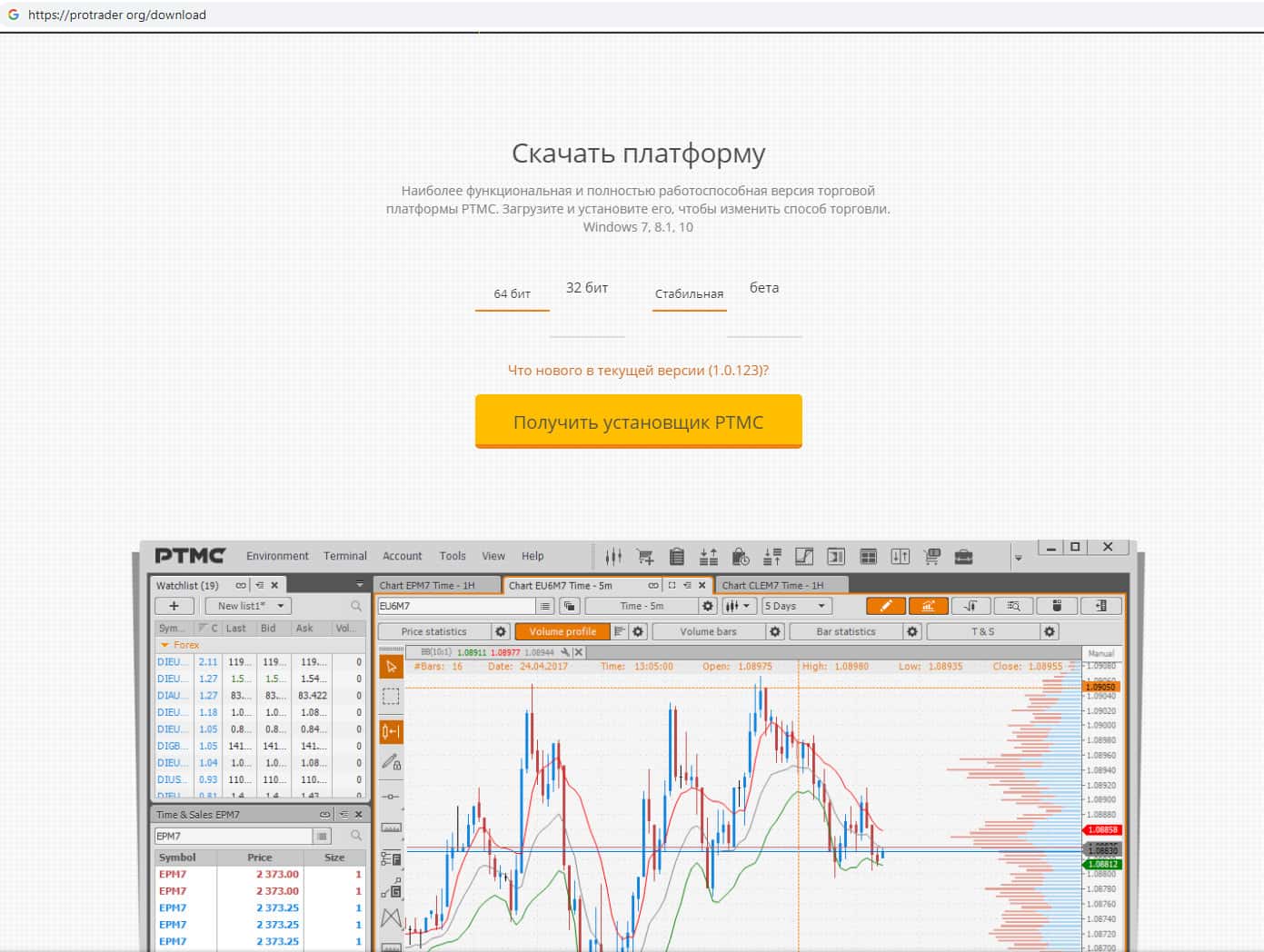This screenshot has width=1264, height=952.
Task: Open settings gear beside Time - 5m
Action: point(708,606)
